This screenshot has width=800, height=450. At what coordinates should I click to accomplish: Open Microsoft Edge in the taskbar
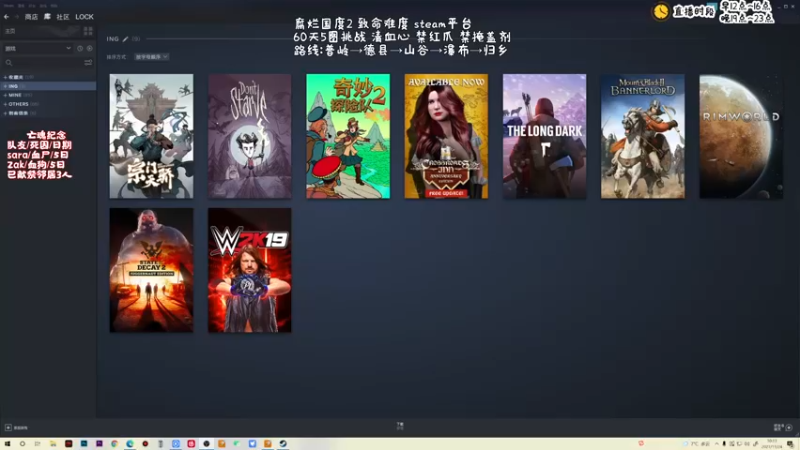(130, 444)
